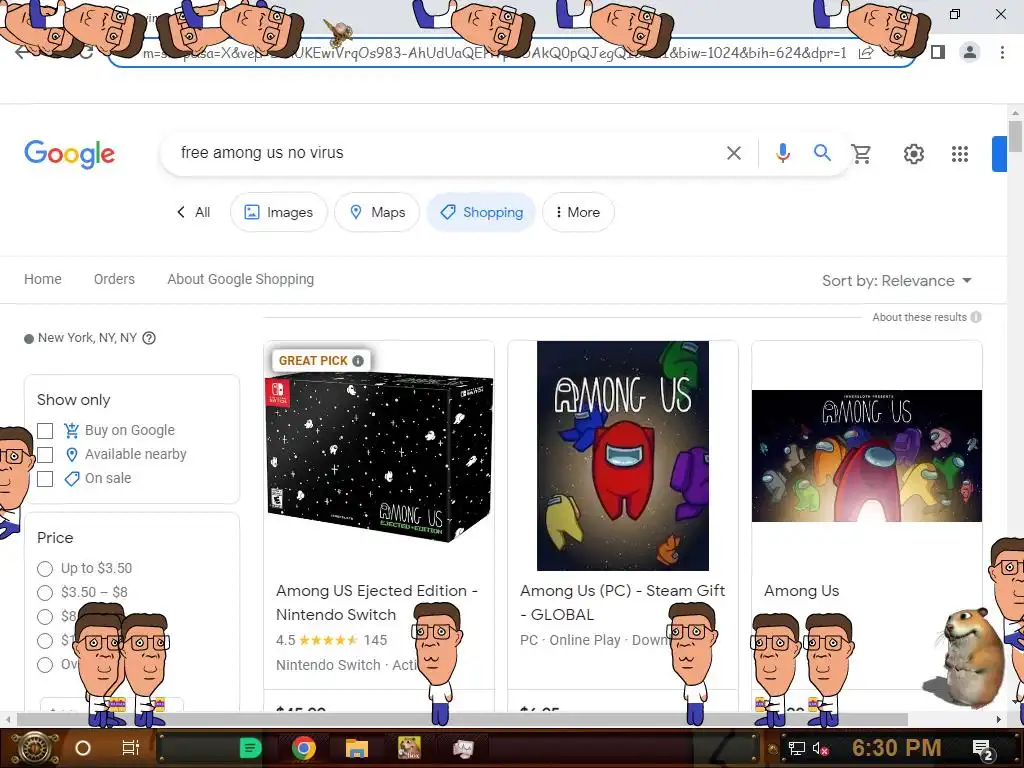Clear the search box with X icon
Image resolution: width=1024 pixels, height=768 pixels.
(733, 153)
